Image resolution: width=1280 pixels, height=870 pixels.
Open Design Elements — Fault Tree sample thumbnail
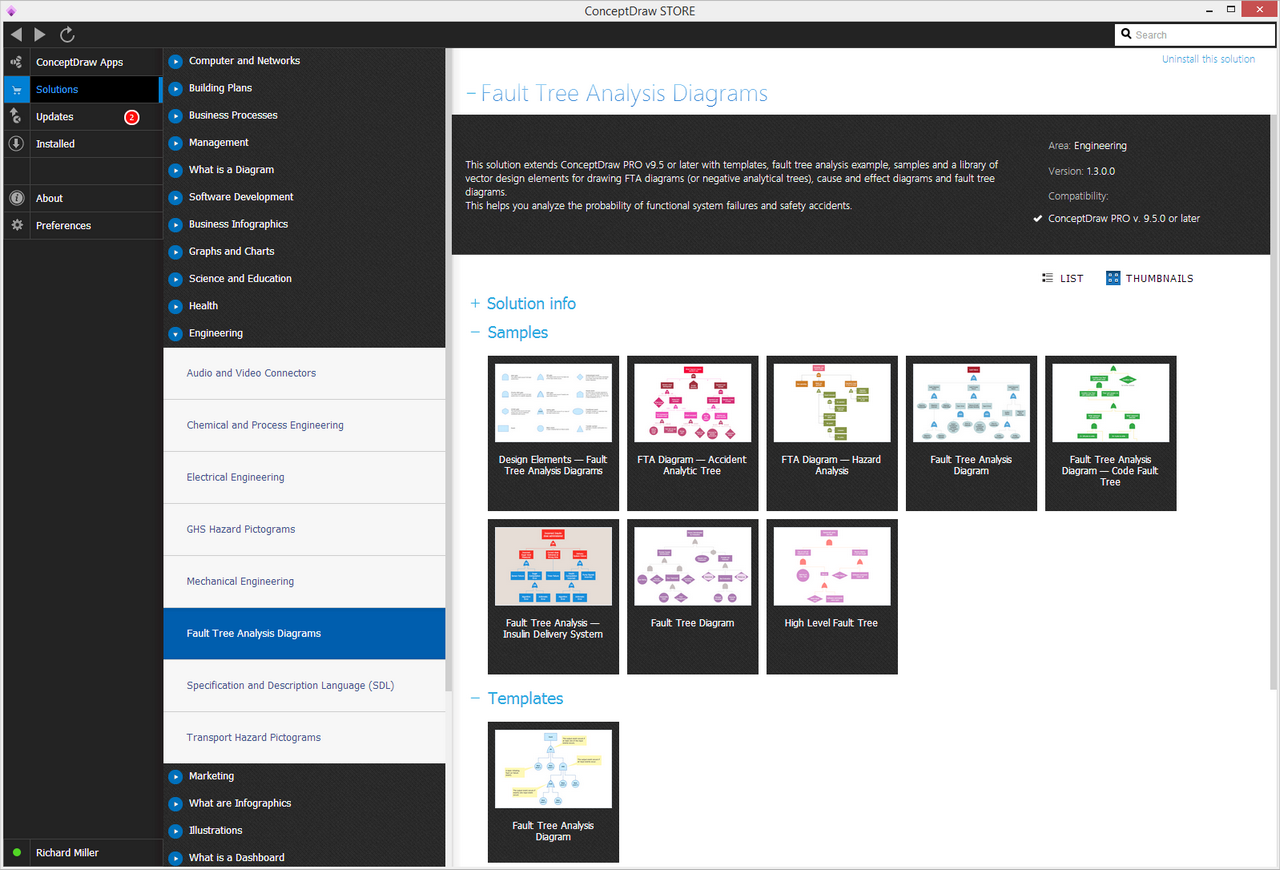click(553, 433)
